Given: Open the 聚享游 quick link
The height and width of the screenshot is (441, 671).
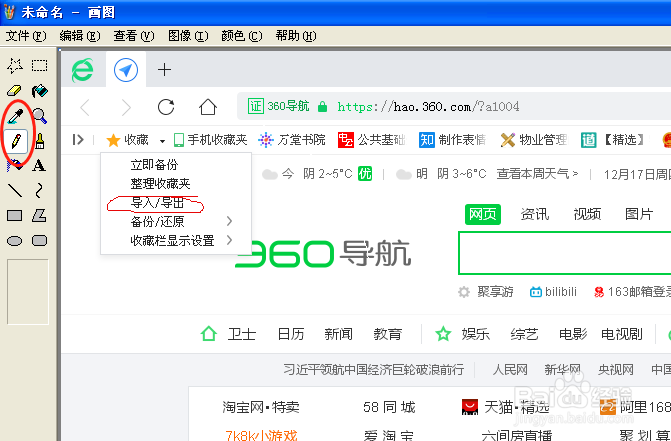Looking at the screenshot, I should [x=486, y=292].
